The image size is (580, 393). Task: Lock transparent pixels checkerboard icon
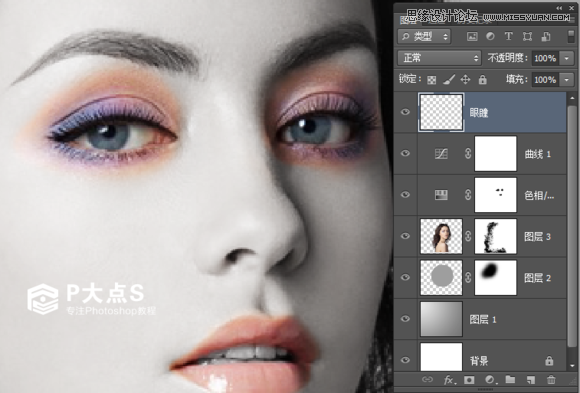tap(432, 80)
